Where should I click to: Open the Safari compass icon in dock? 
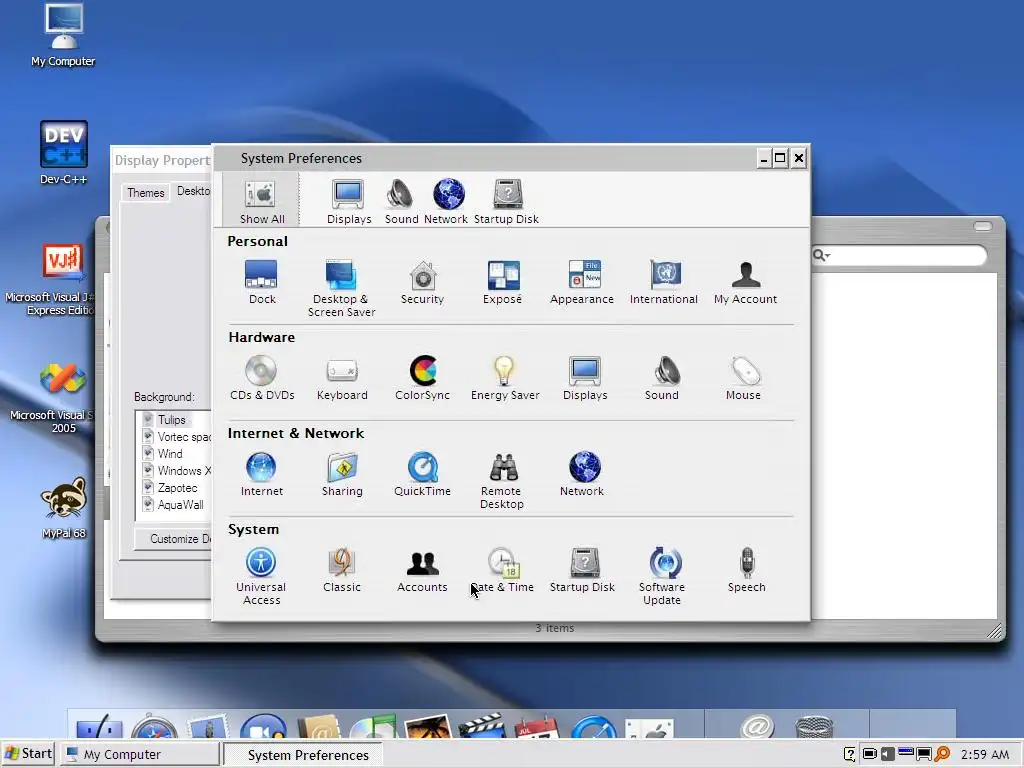pos(155,726)
